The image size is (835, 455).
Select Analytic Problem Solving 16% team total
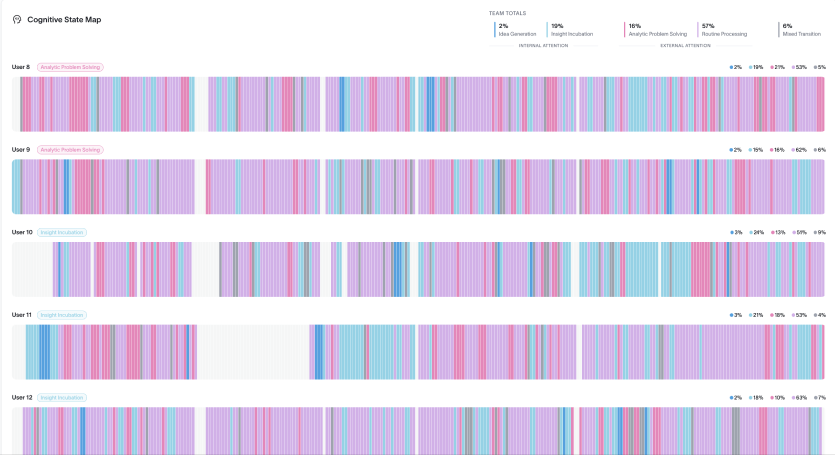pyautogui.click(x=656, y=30)
